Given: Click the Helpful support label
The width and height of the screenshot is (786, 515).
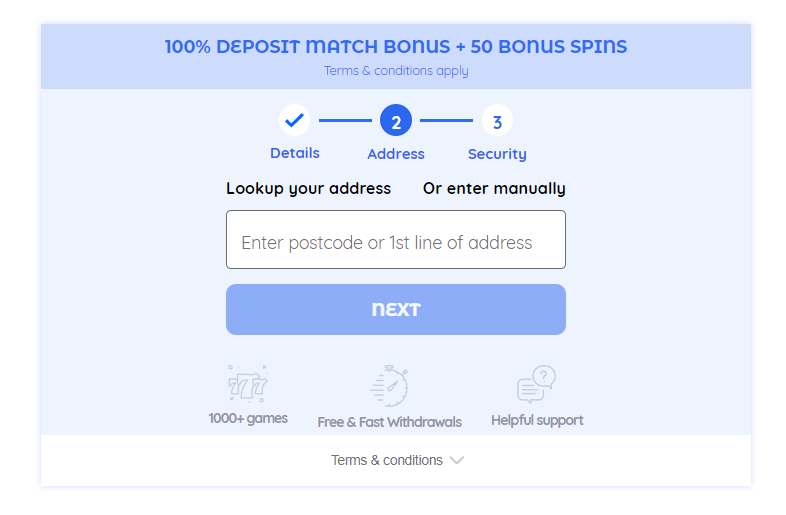Looking at the screenshot, I should (x=537, y=420).
